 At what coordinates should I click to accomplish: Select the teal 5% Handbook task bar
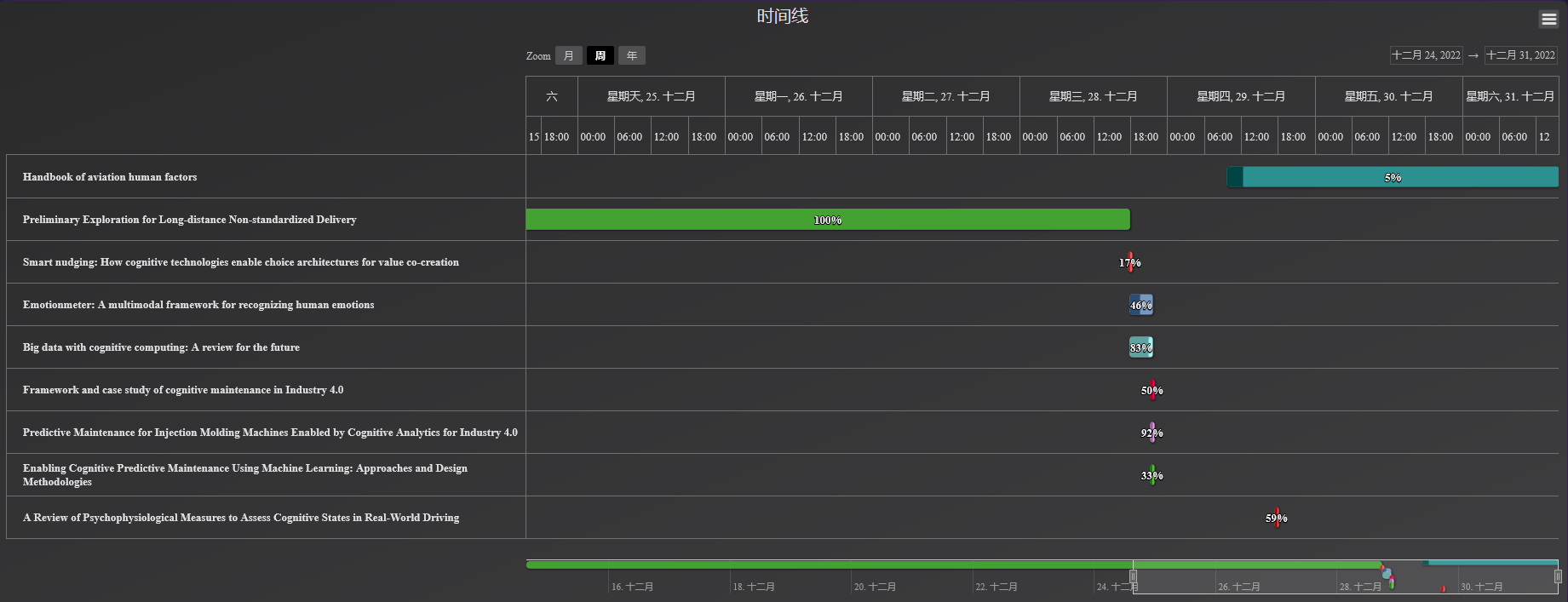(x=1393, y=177)
